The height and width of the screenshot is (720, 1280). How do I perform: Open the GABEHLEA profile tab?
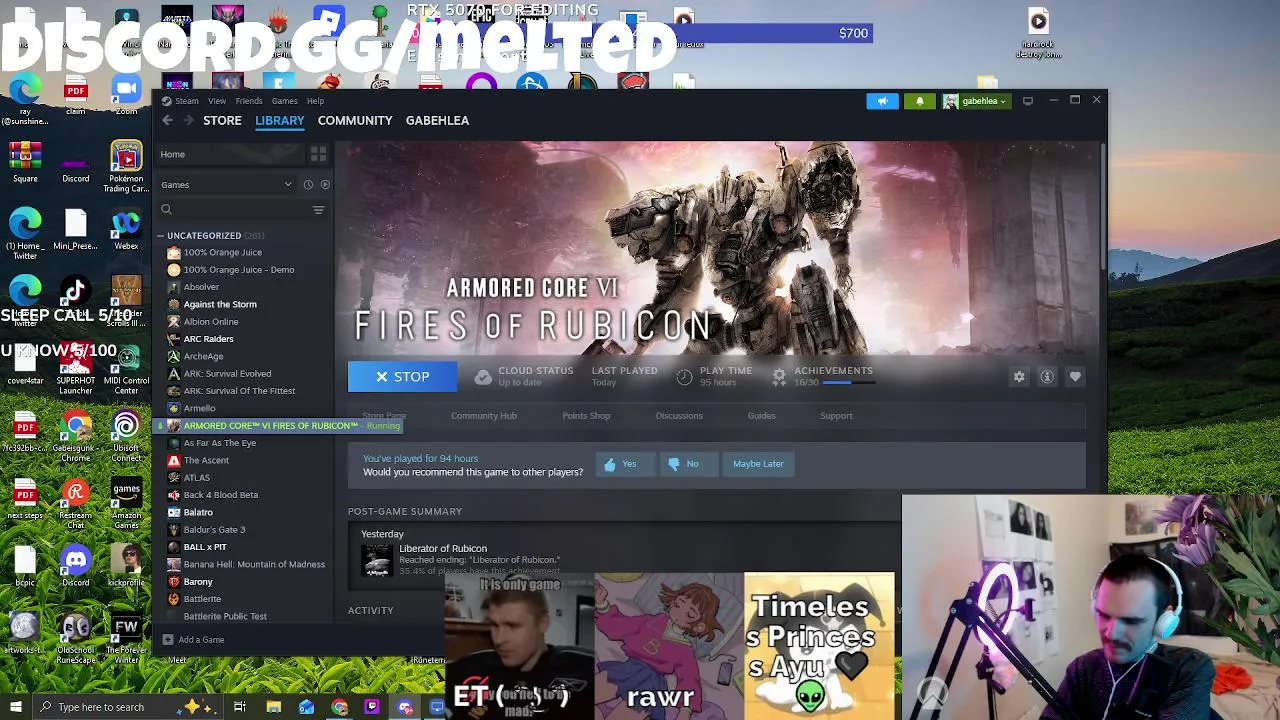[437, 120]
